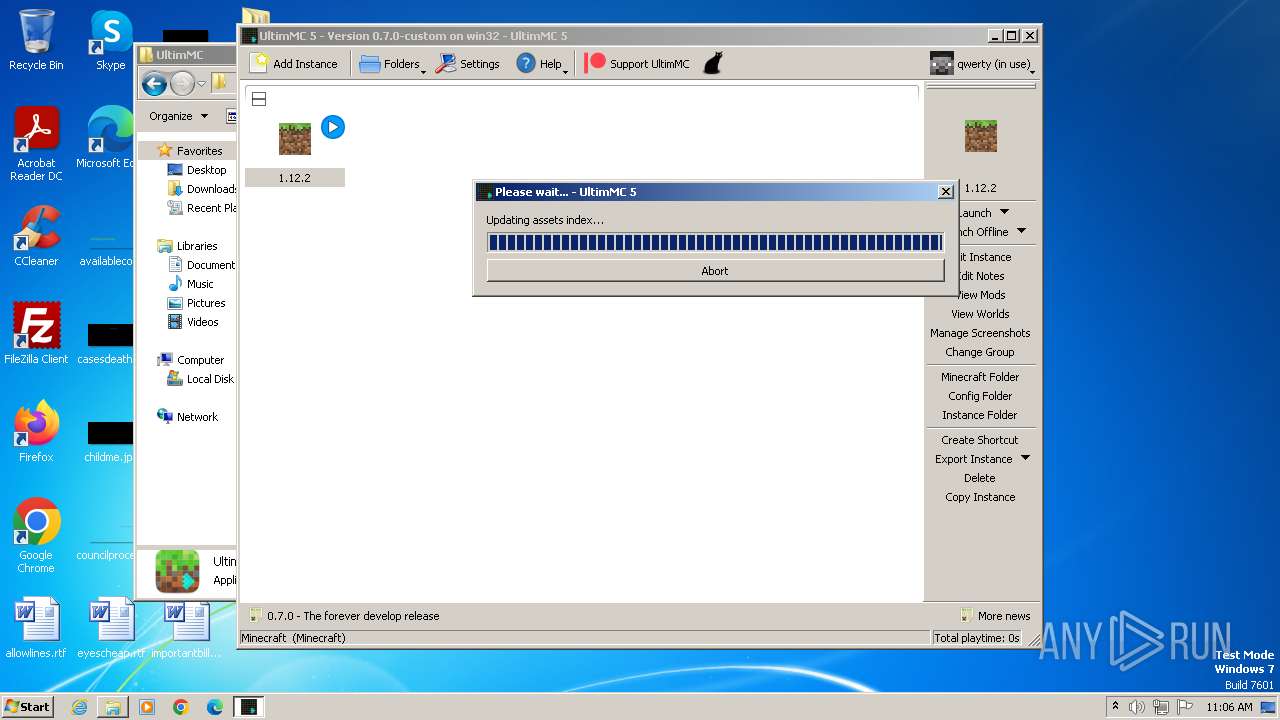Click View Worlds in sidebar
Screen dimensions: 1280x720
tap(980, 314)
